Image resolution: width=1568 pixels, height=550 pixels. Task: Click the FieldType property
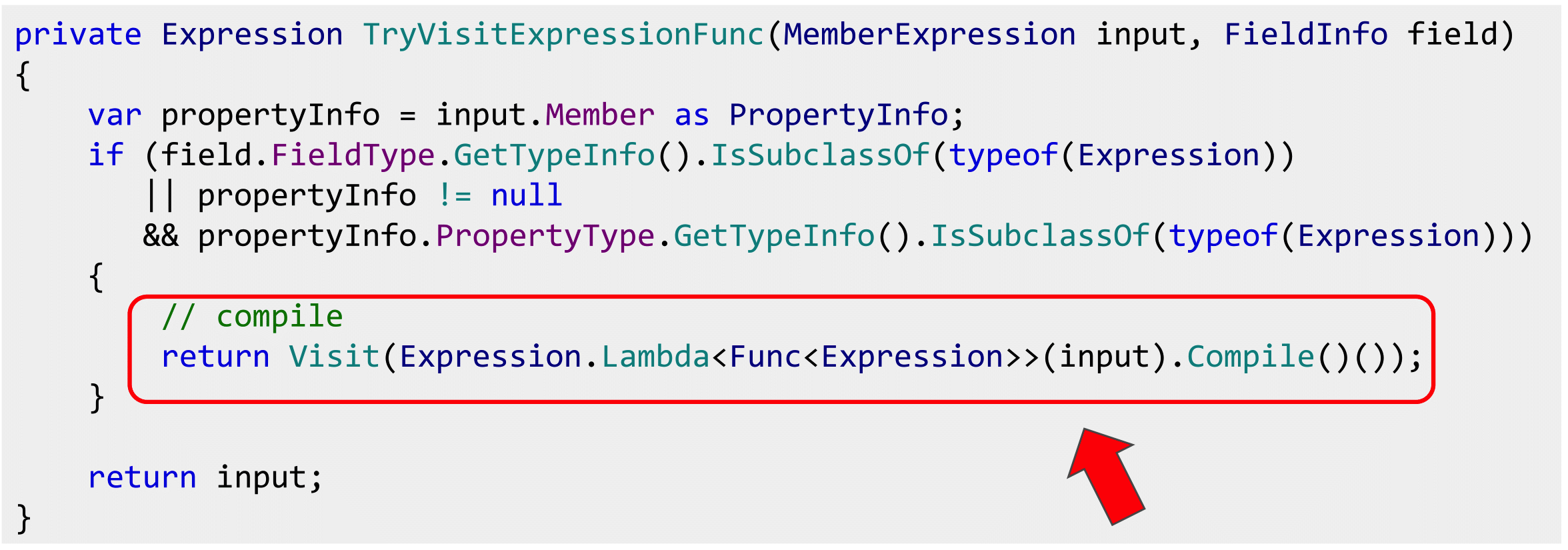click(x=353, y=155)
